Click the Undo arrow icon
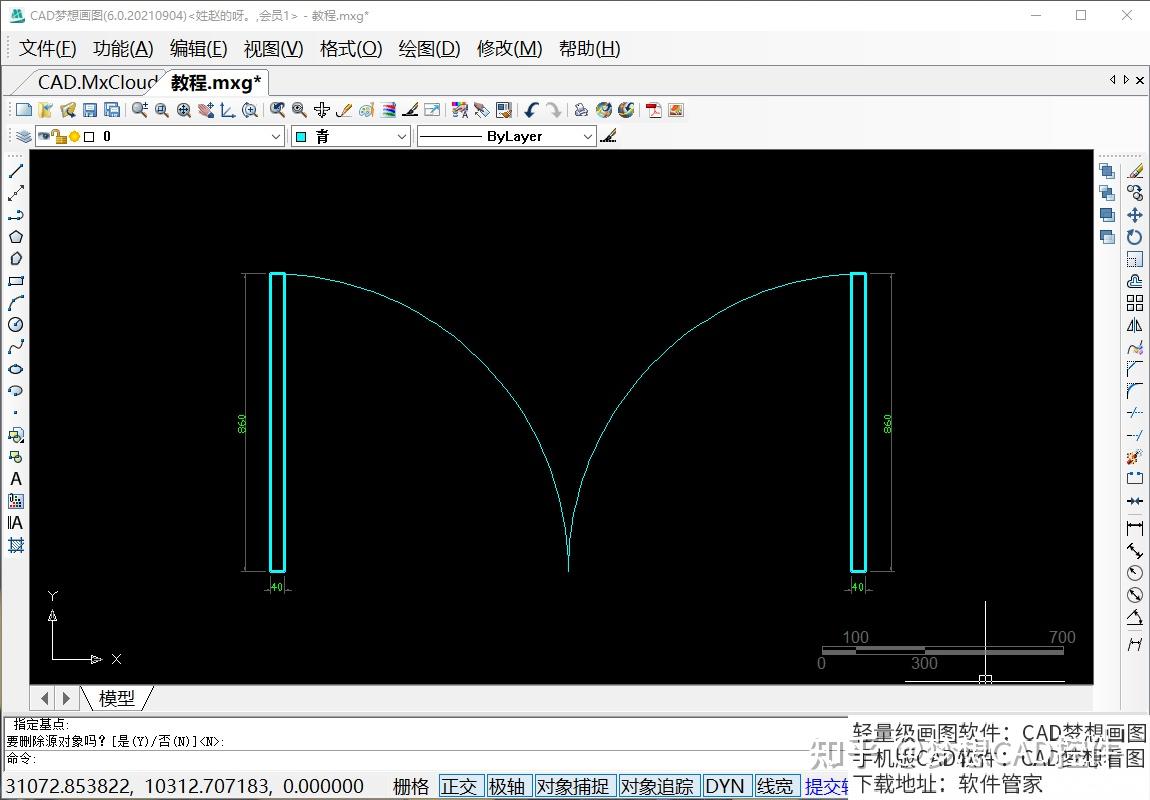Image resolution: width=1150 pixels, height=800 pixels. [x=531, y=110]
